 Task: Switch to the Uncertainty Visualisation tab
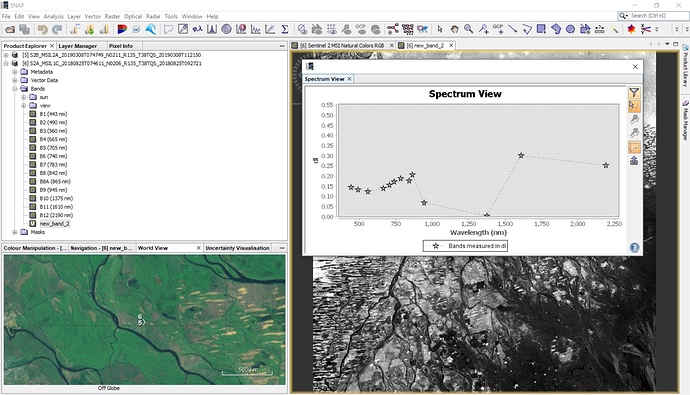pos(238,248)
